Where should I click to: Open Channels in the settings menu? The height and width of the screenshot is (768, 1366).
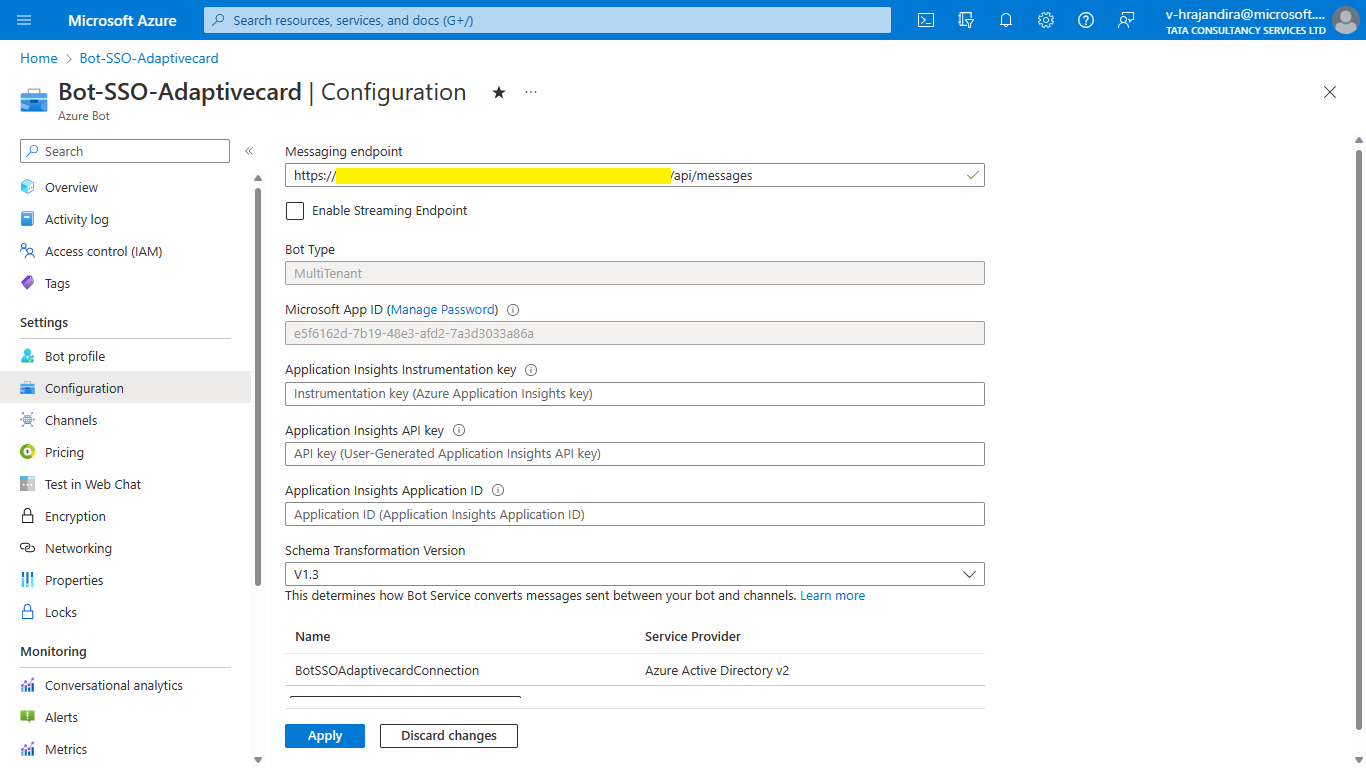click(71, 420)
